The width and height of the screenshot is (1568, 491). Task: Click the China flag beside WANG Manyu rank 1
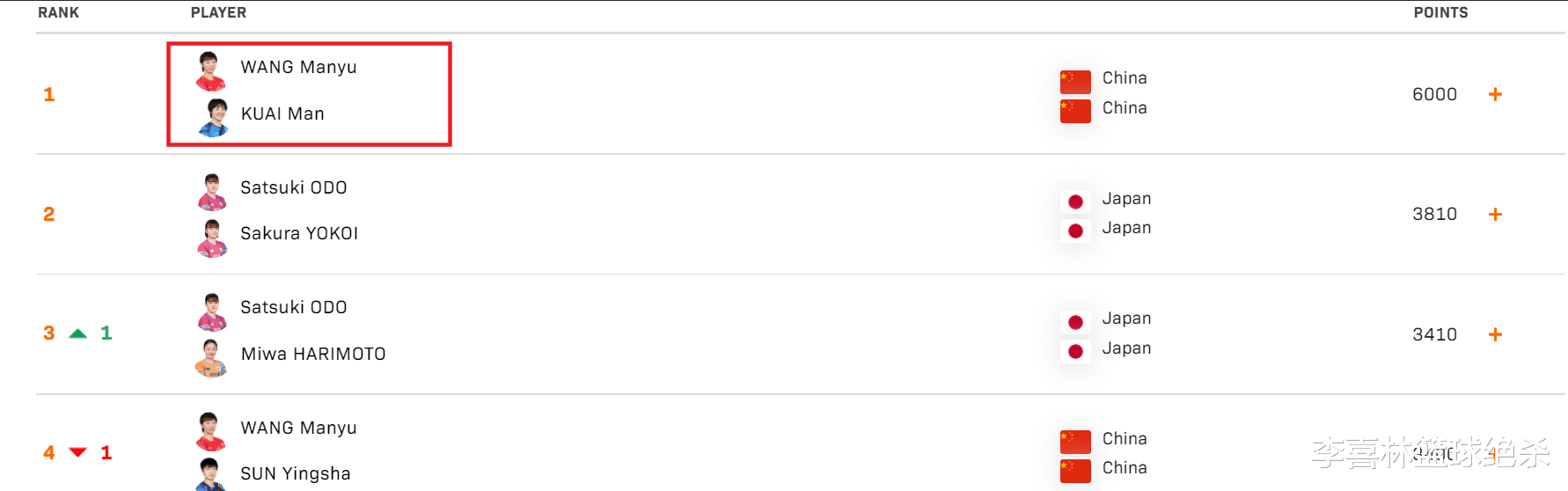pyautogui.click(x=1075, y=81)
